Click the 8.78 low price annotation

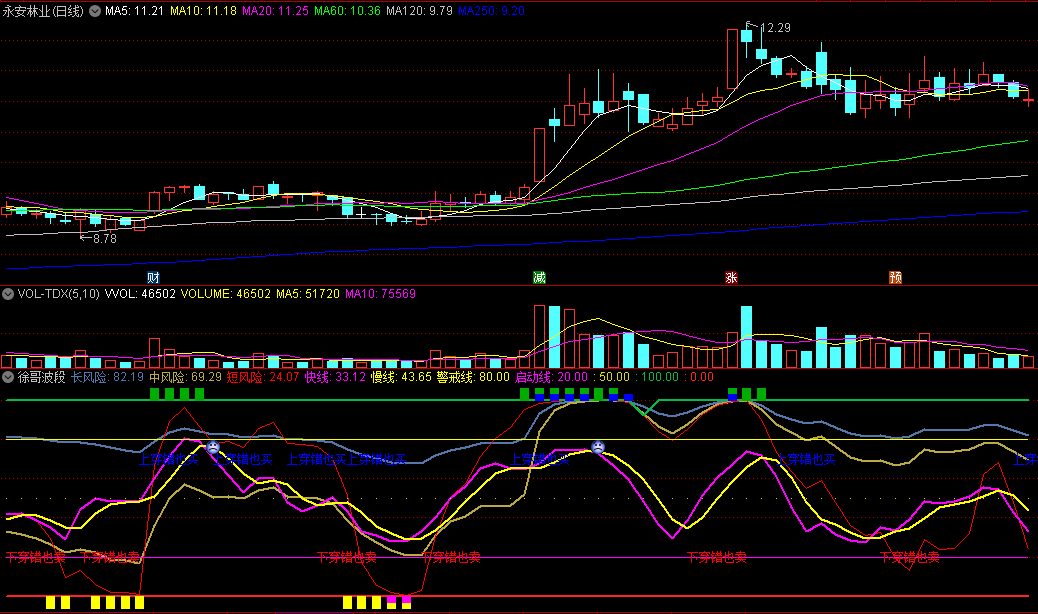click(x=105, y=239)
